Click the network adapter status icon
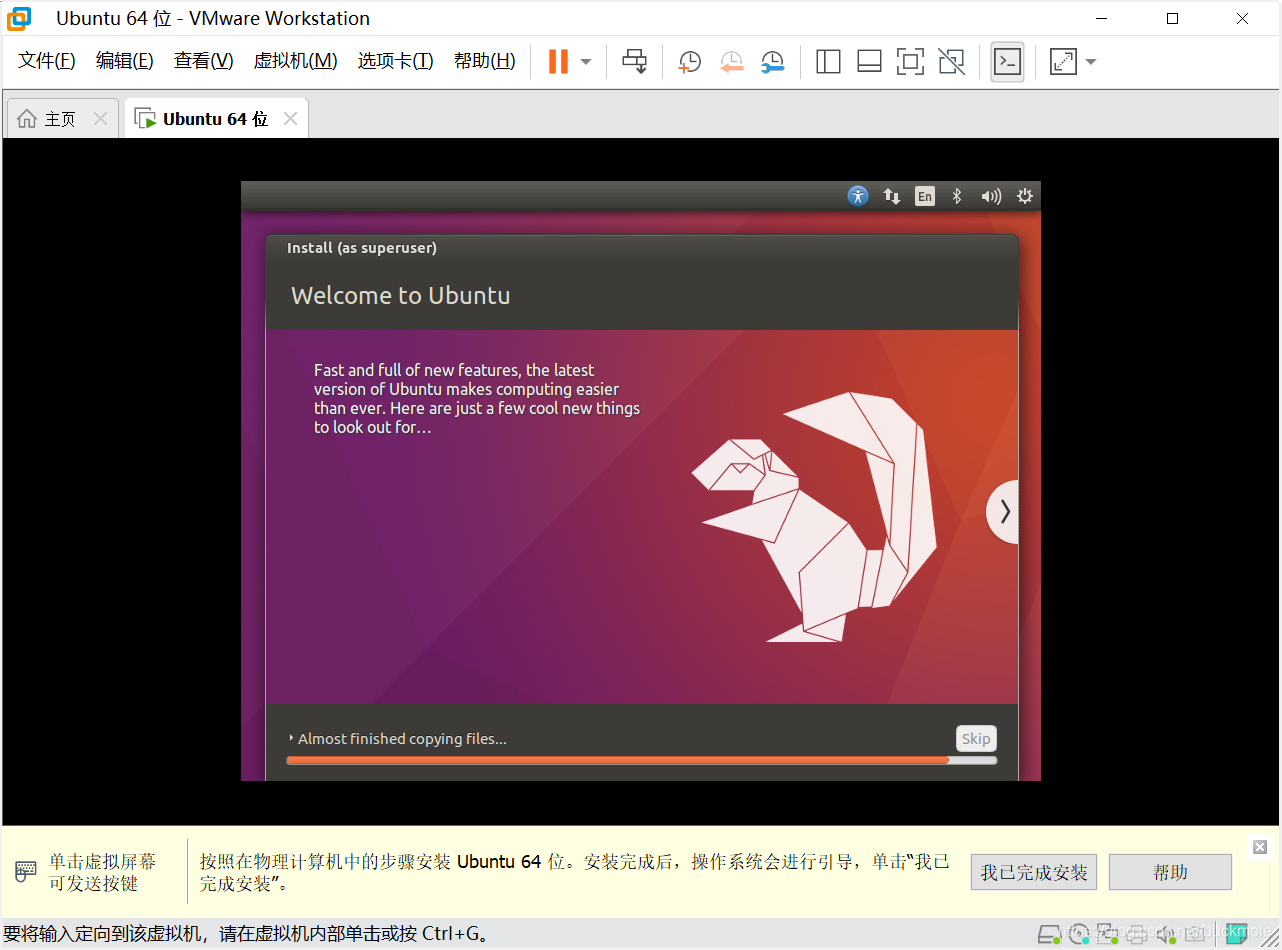The image size is (1282, 950). click(1107, 934)
